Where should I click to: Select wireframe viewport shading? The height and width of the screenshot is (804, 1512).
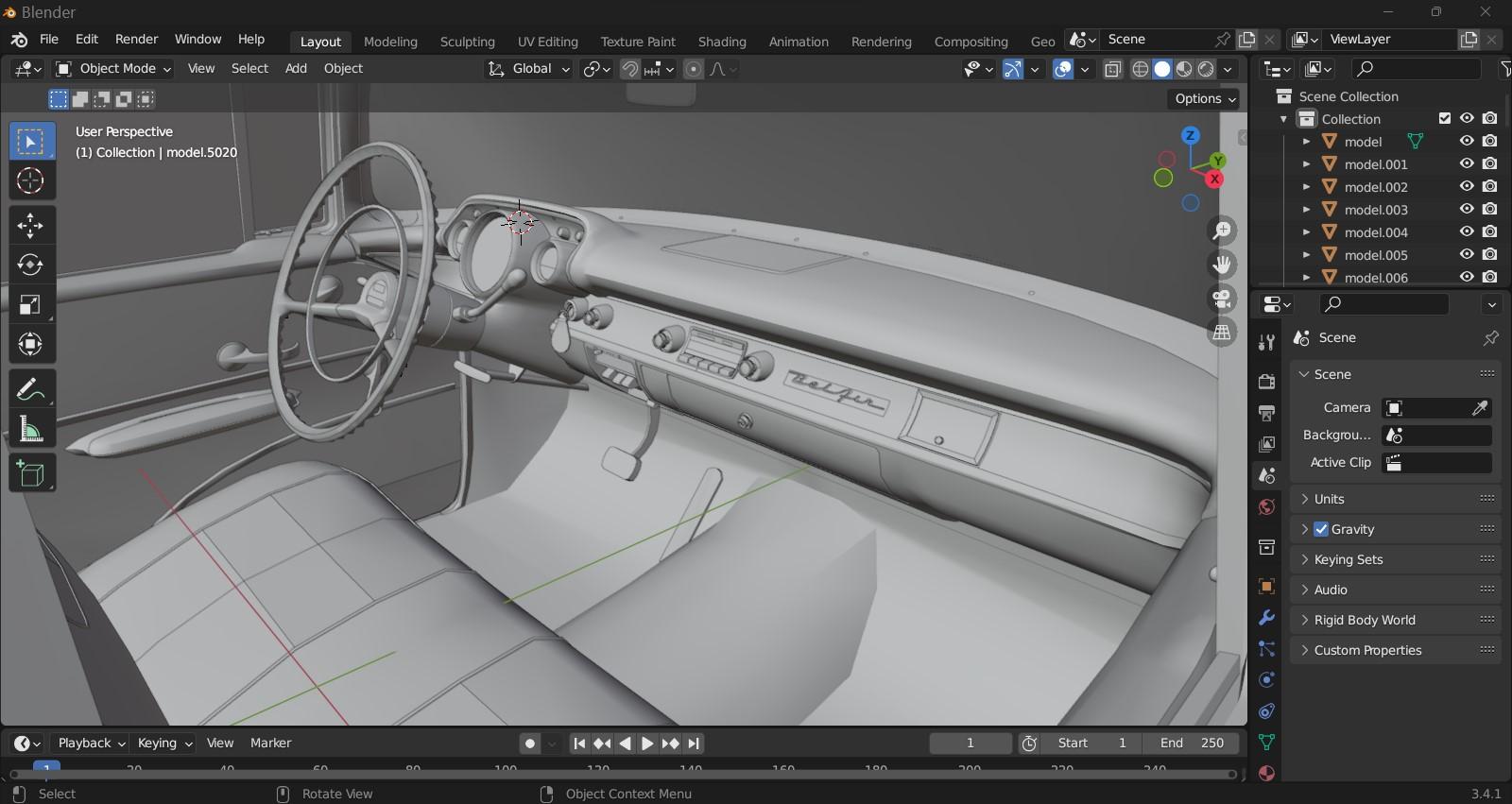(x=1141, y=69)
